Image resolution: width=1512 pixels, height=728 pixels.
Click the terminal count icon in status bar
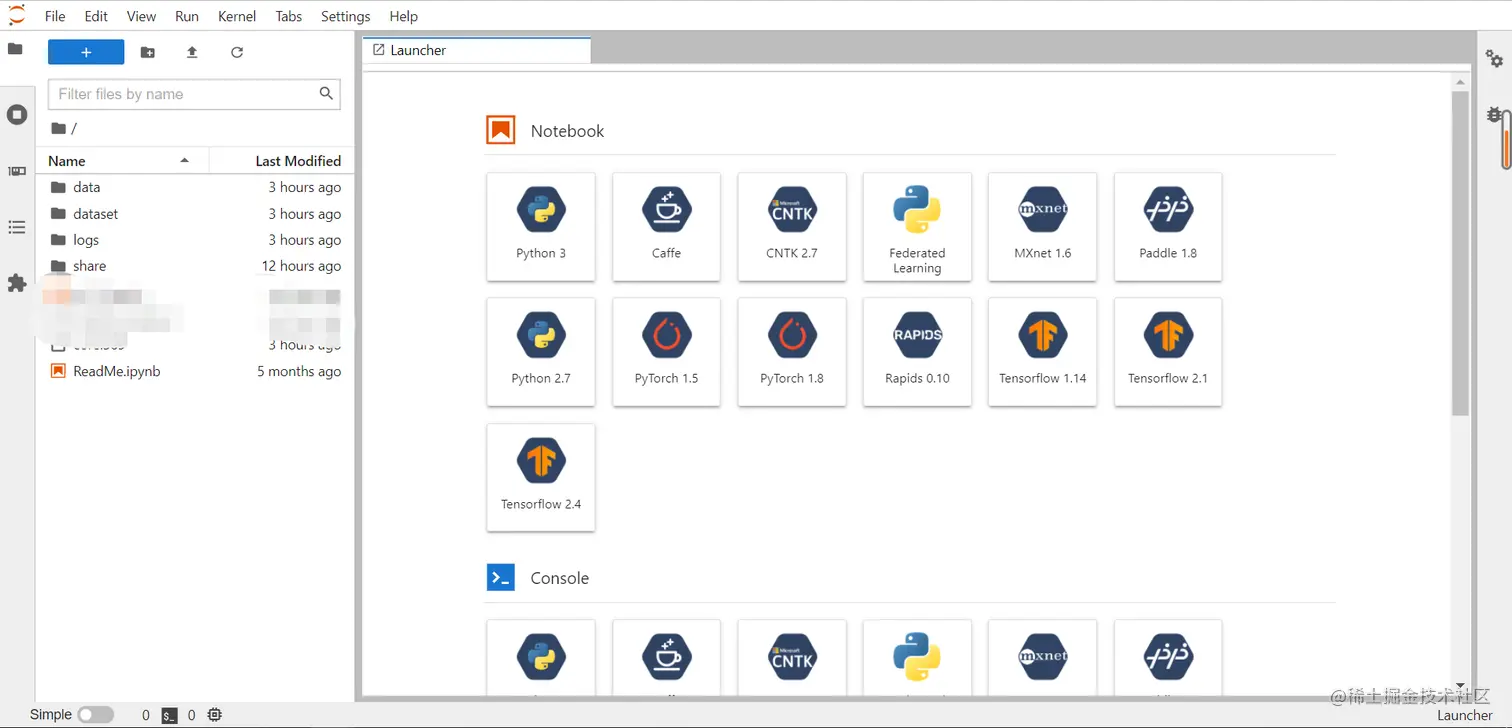pyautogui.click(x=170, y=715)
